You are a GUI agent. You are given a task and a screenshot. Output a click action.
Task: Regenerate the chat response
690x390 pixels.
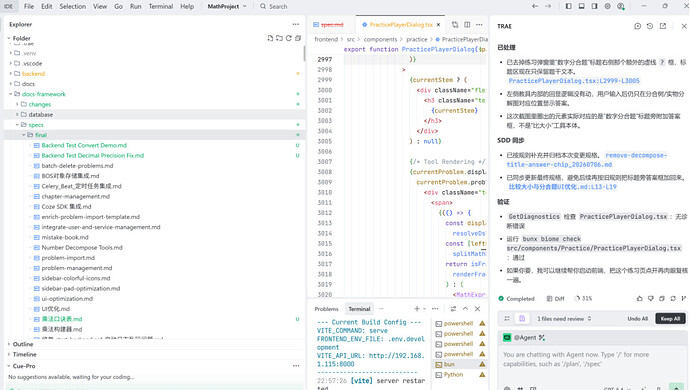point(673,298)
